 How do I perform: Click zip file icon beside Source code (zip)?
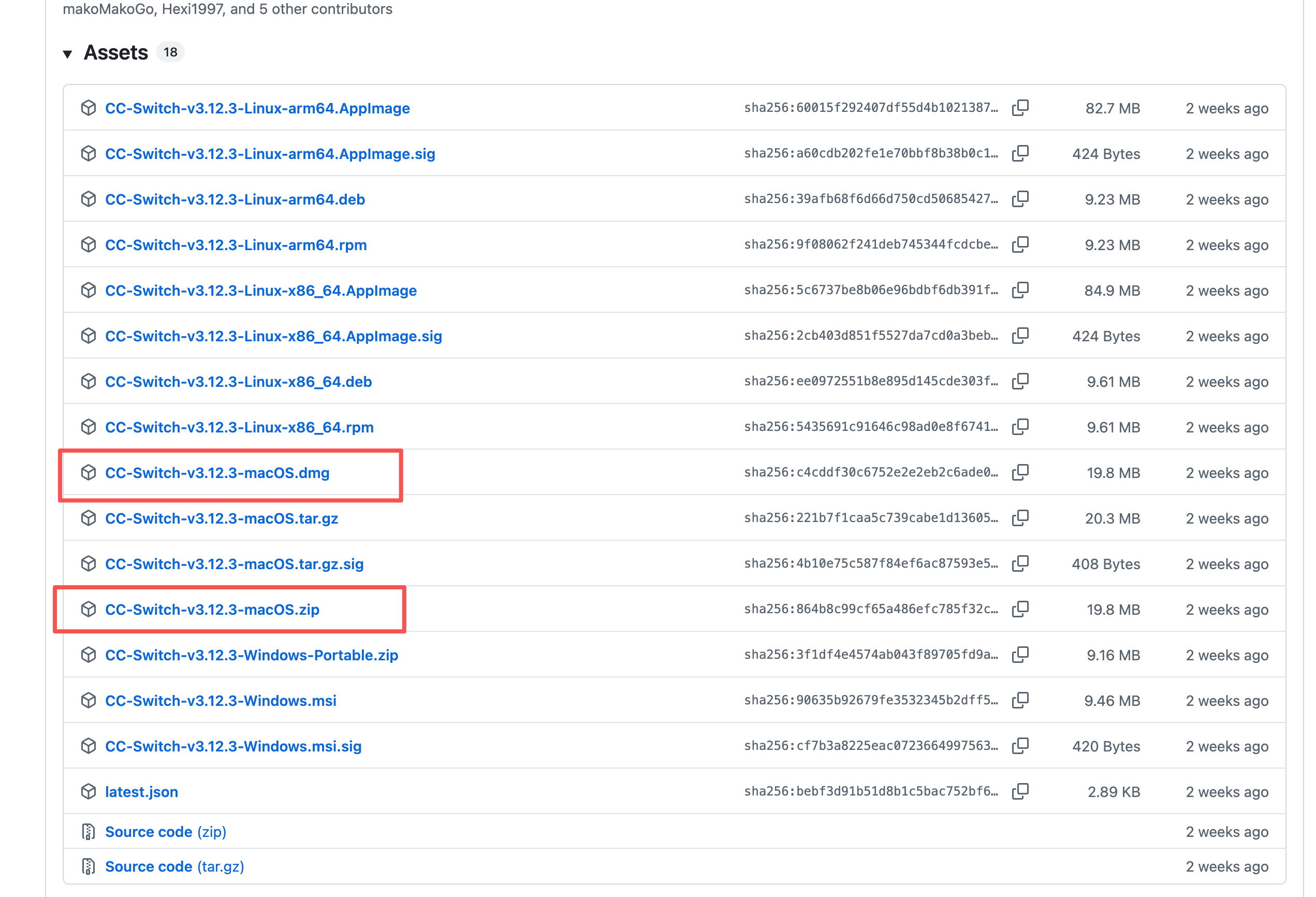89,832
